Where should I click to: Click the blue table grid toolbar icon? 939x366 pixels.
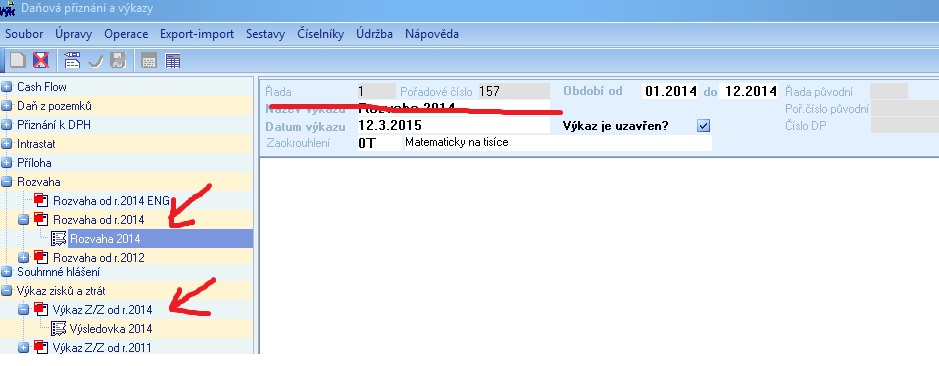pos(172,61)
